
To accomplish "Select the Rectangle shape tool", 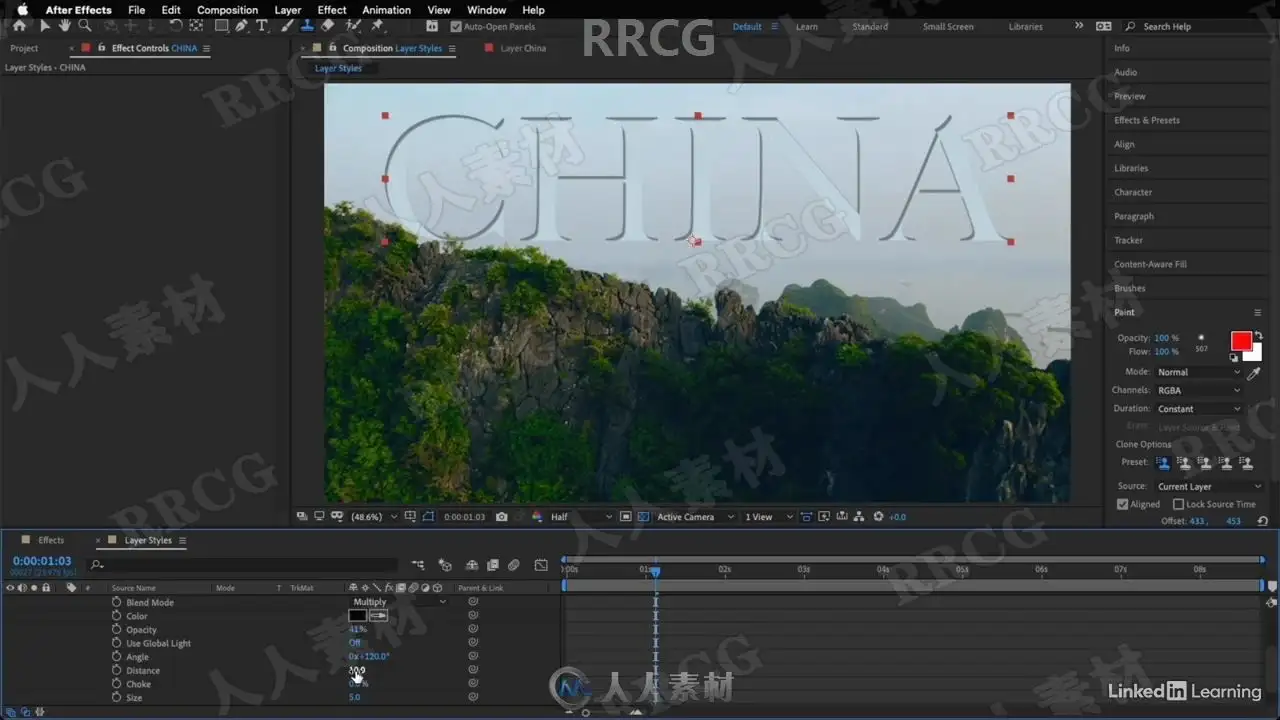I will 222,26.
